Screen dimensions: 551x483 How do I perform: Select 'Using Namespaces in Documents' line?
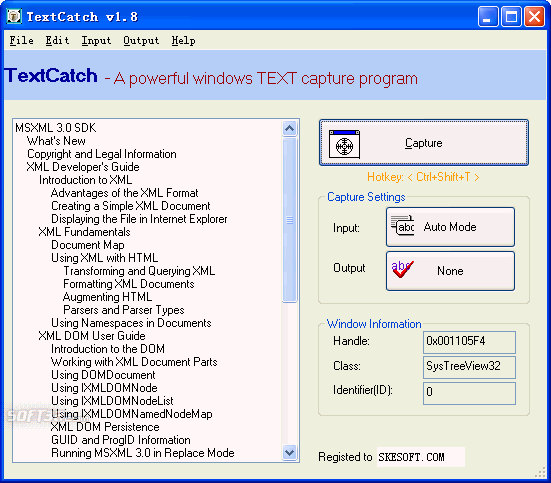tap(131, 323)
